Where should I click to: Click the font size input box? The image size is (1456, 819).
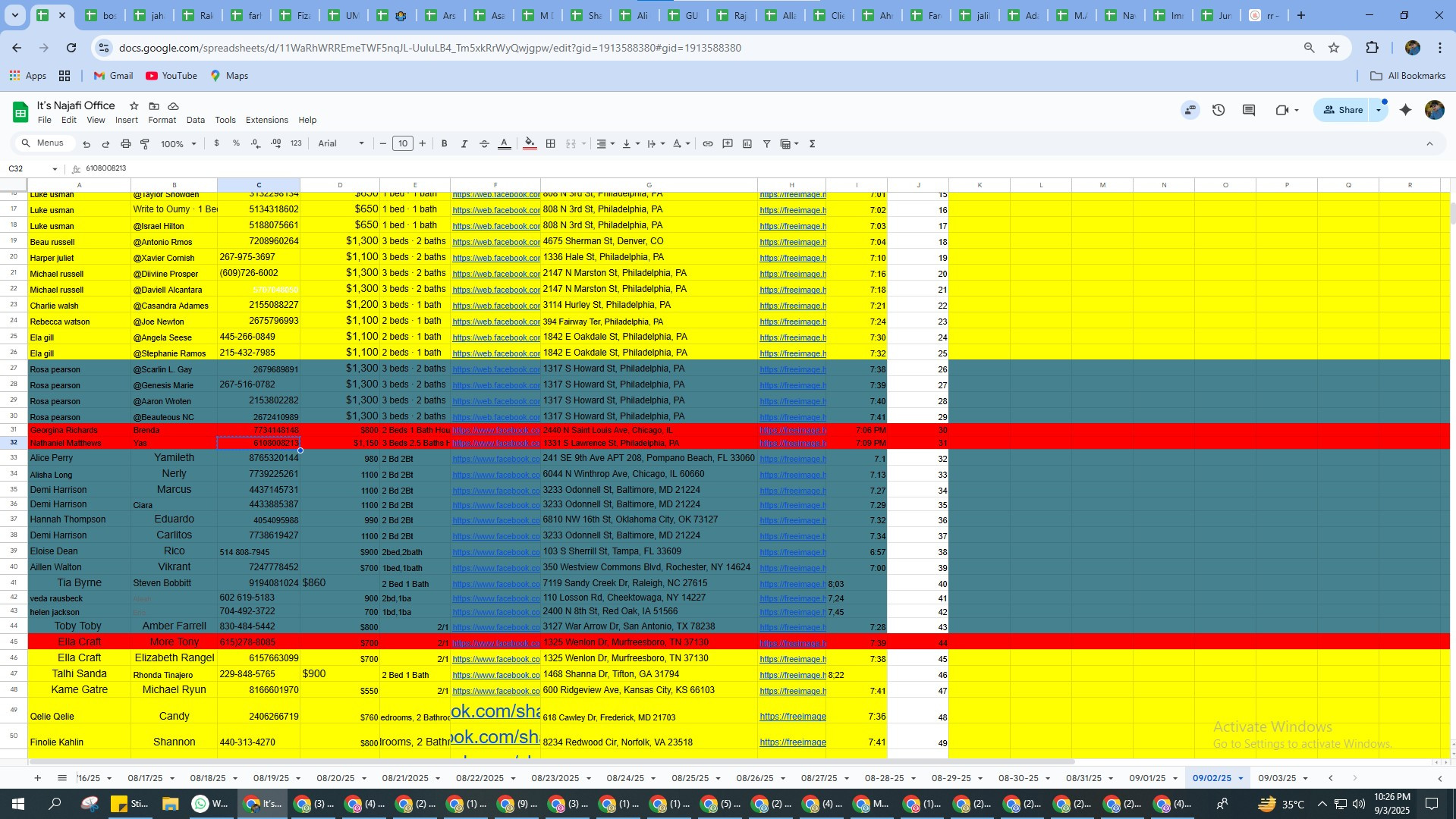click(403, 143)
